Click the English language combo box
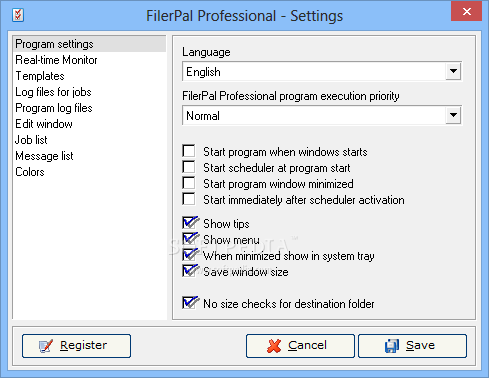 click(x=322, y=71)
